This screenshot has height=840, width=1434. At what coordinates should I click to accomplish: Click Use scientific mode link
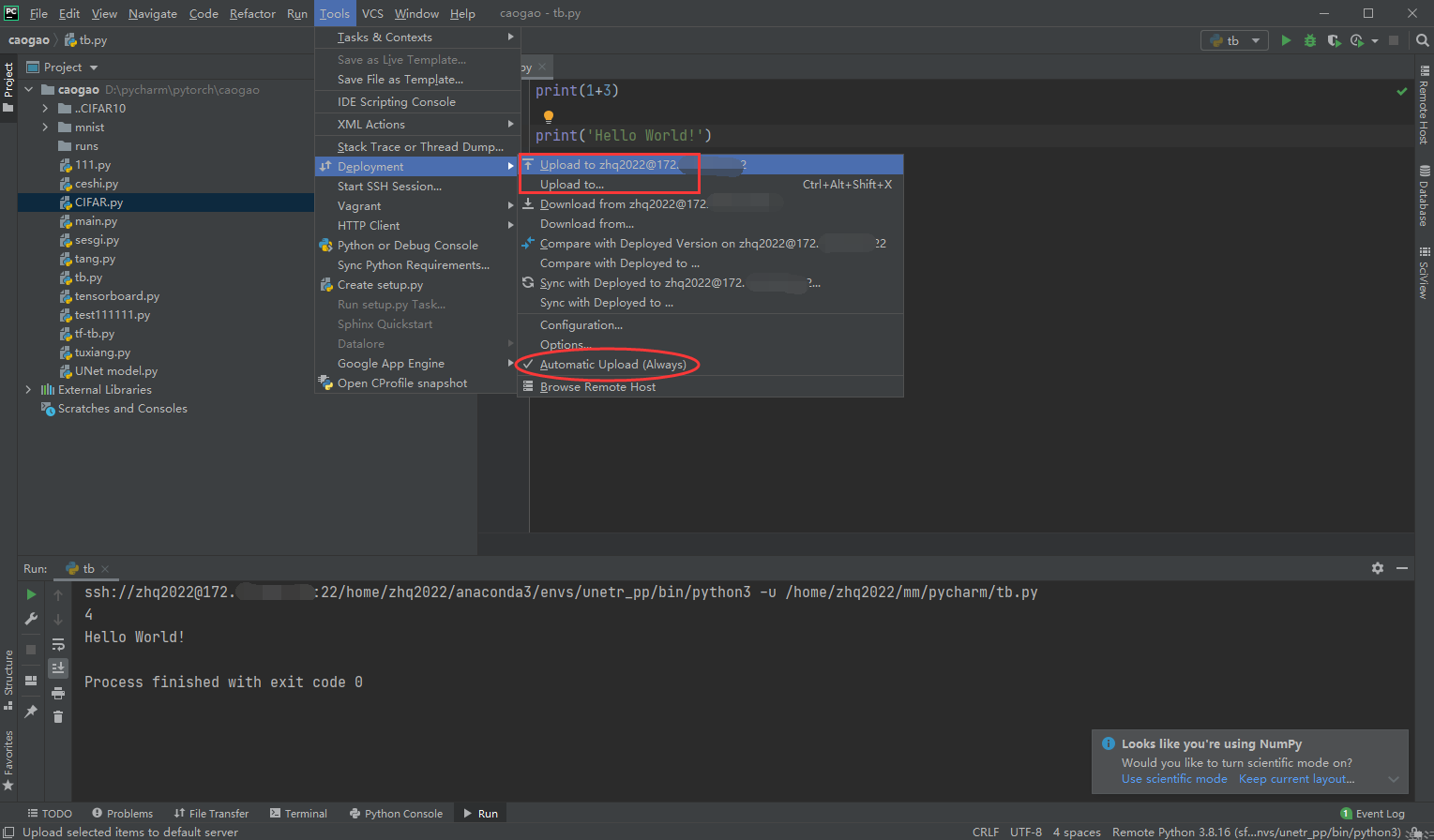click(x=1174, y=779)
